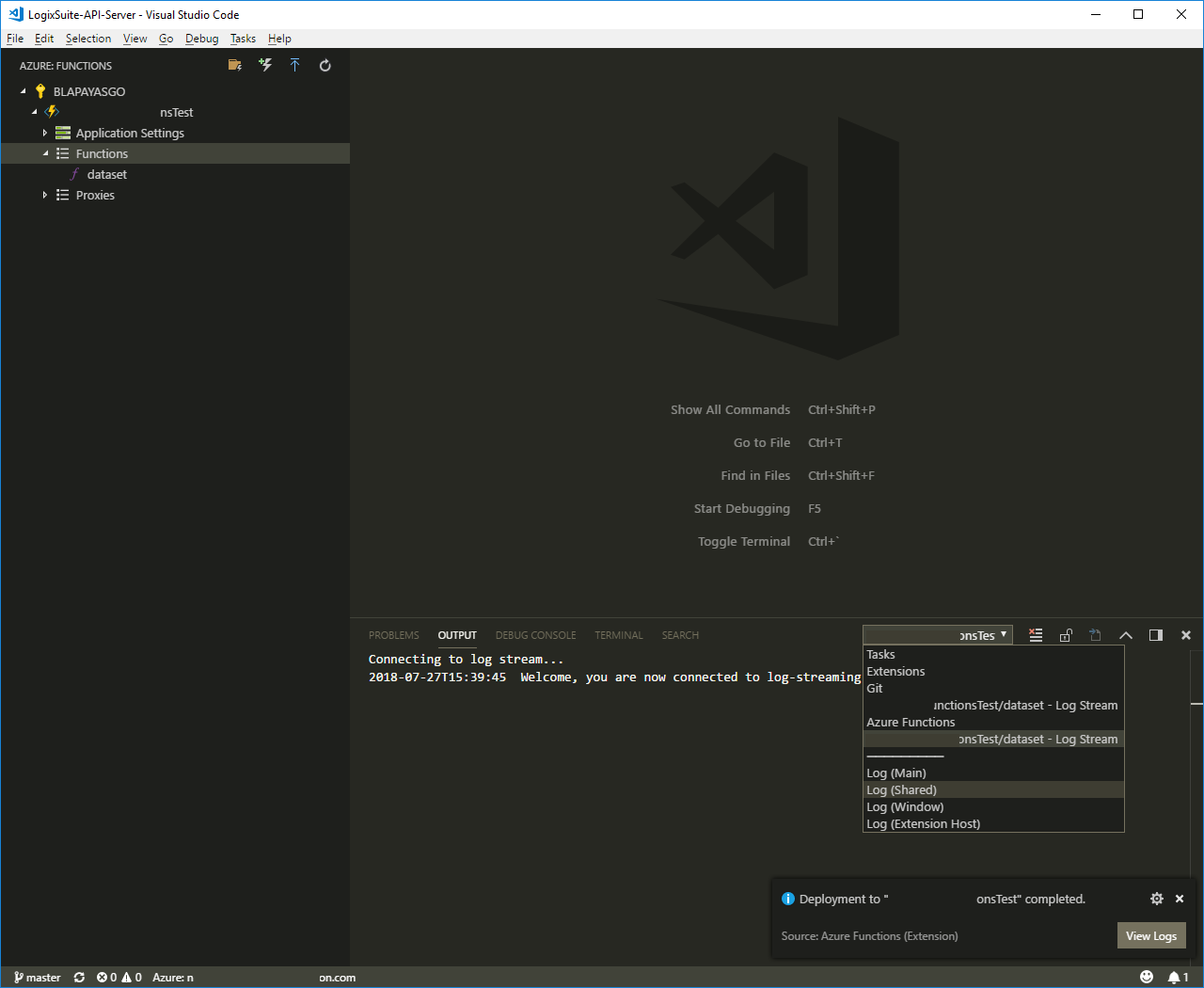
Task: Open the Debug menu
Action: pos(201,38)
